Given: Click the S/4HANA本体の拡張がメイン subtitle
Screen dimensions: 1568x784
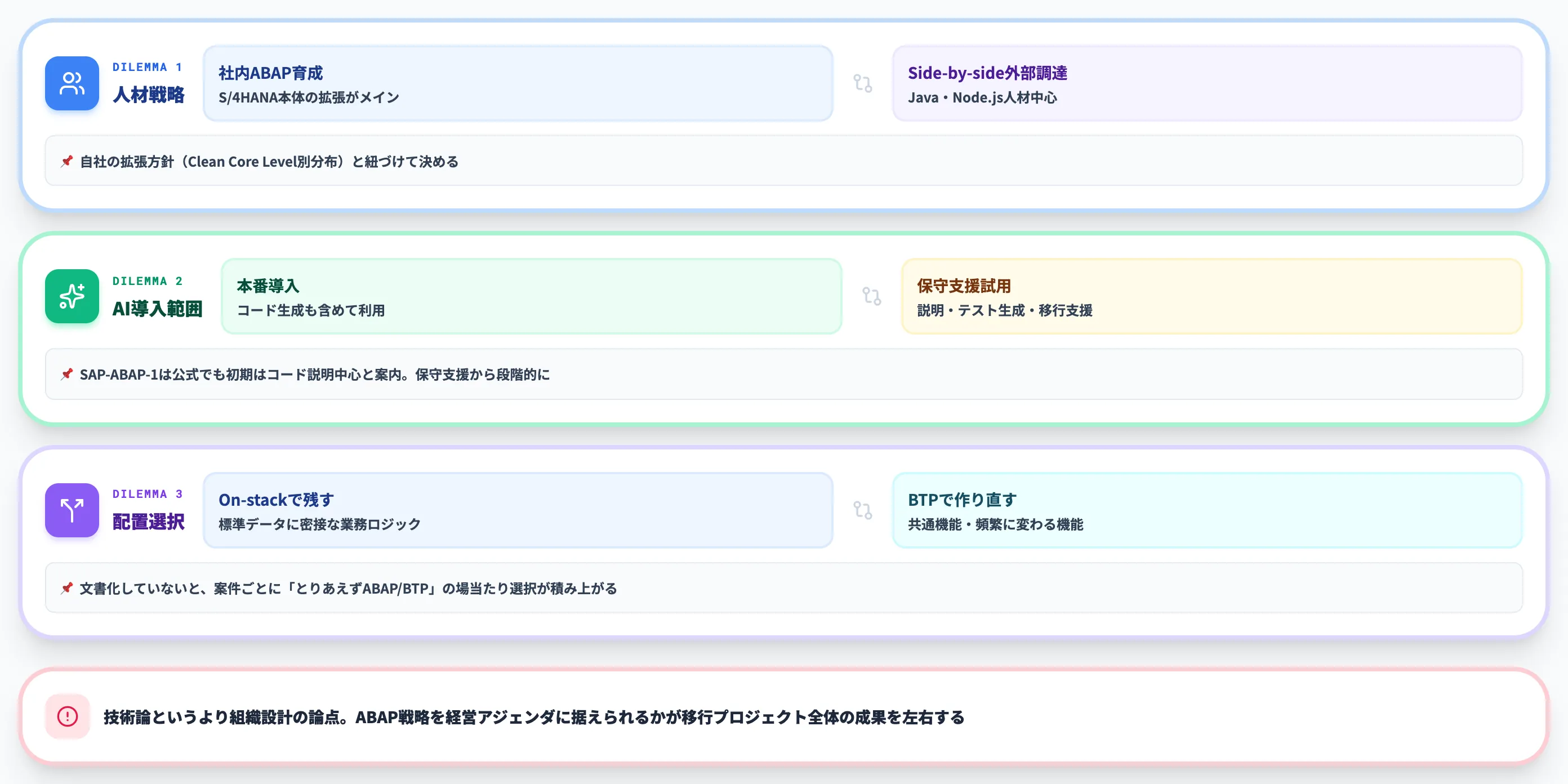Looking at the screenshot, I should point(309,97).
